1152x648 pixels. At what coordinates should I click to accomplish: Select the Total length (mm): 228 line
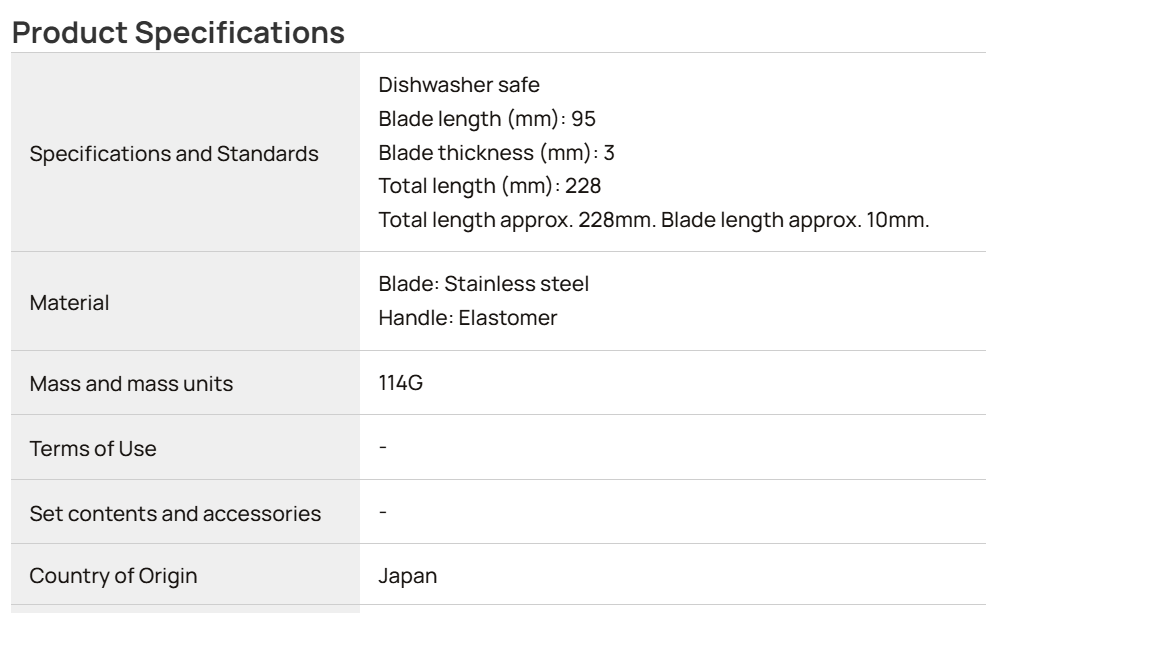point(490,186)
